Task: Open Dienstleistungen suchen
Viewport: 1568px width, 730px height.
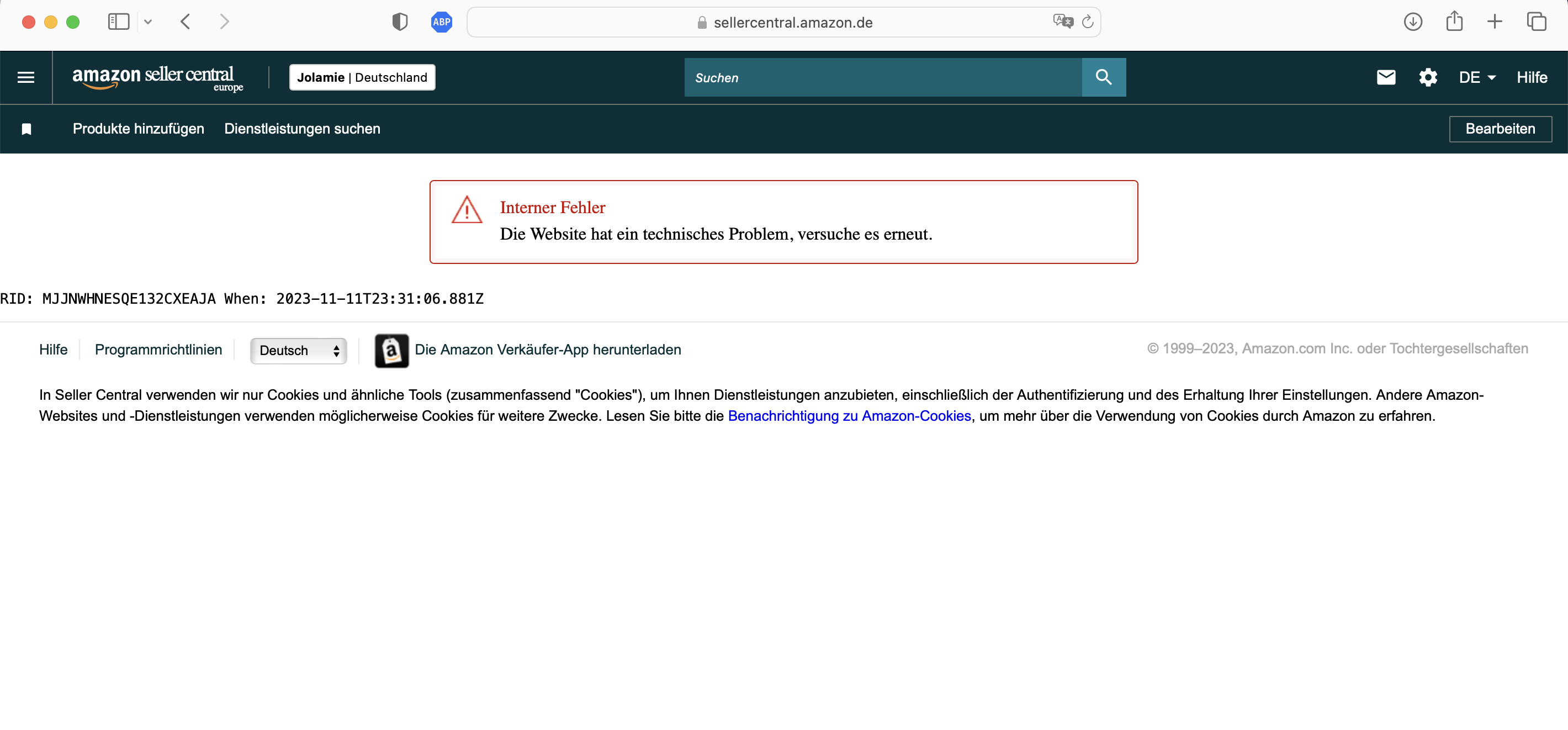Action: coord(302,129)
